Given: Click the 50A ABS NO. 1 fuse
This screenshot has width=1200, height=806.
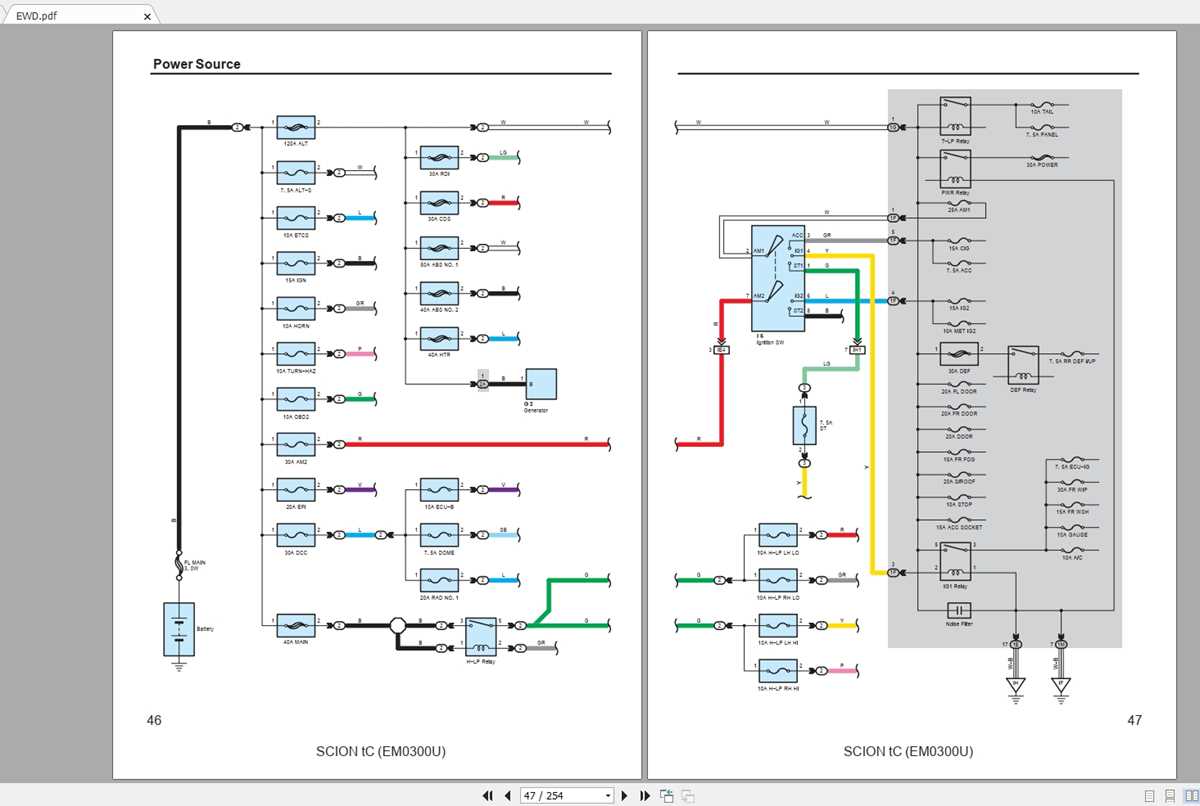Looking at the screenshot, I should click(x=439, y=247).
